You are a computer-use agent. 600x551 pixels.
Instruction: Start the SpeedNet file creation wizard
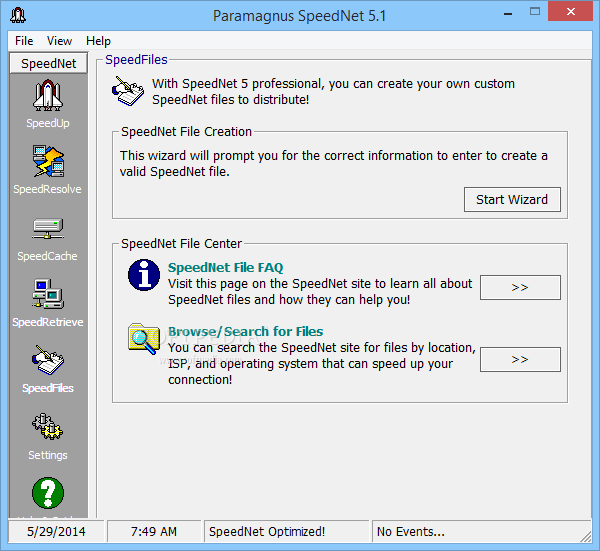tap(512, 199)
